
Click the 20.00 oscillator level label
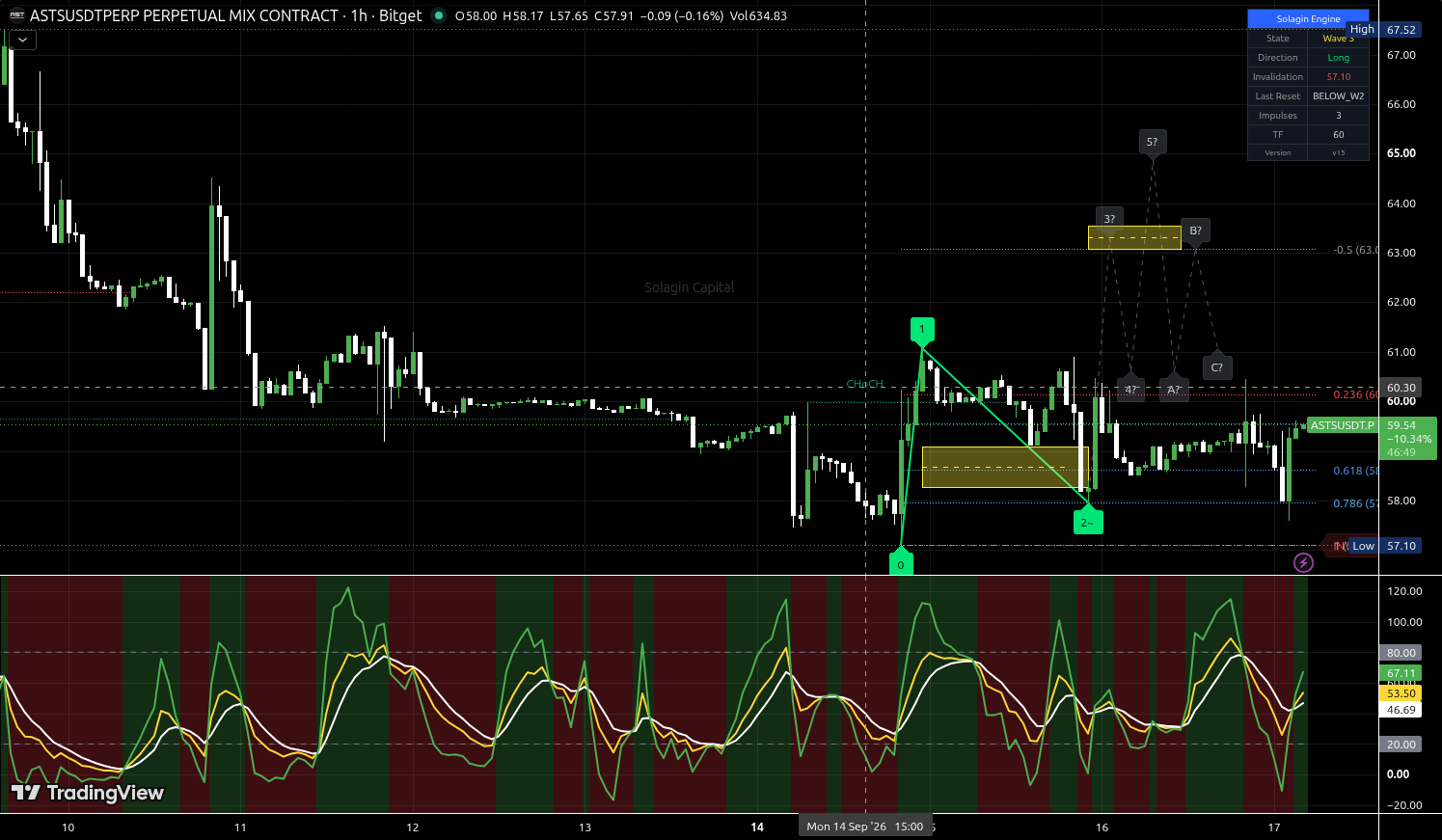pos(1401,745)
